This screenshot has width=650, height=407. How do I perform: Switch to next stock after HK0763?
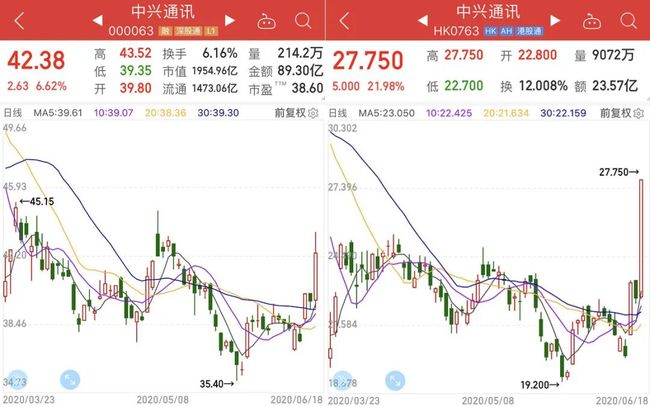[555, 20]
